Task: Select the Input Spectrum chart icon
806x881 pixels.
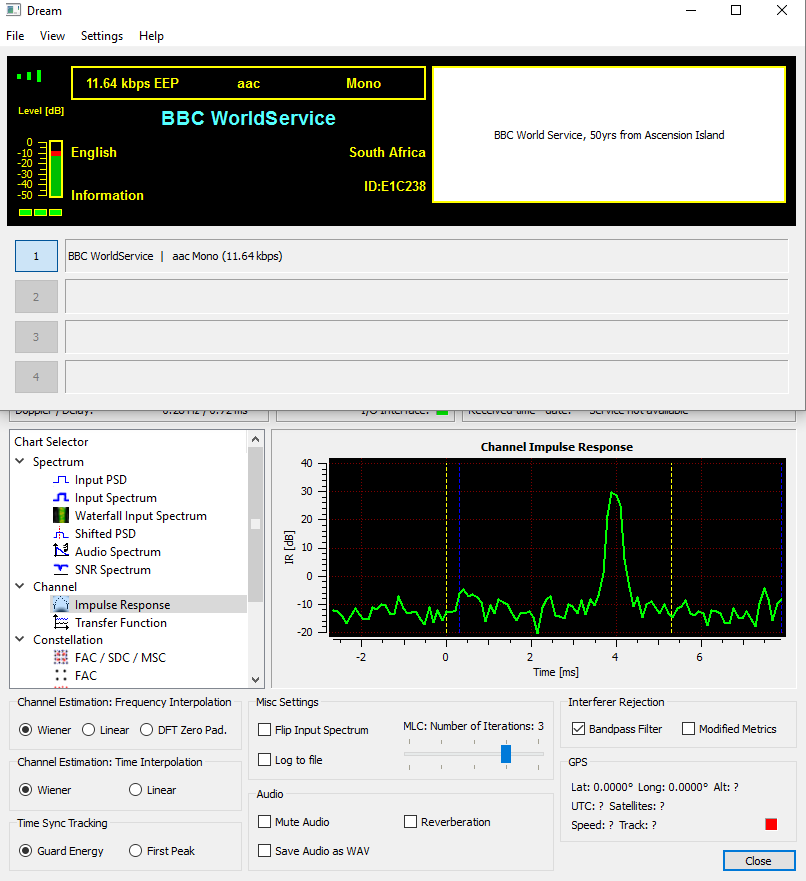Action: [x=61, y=498]
